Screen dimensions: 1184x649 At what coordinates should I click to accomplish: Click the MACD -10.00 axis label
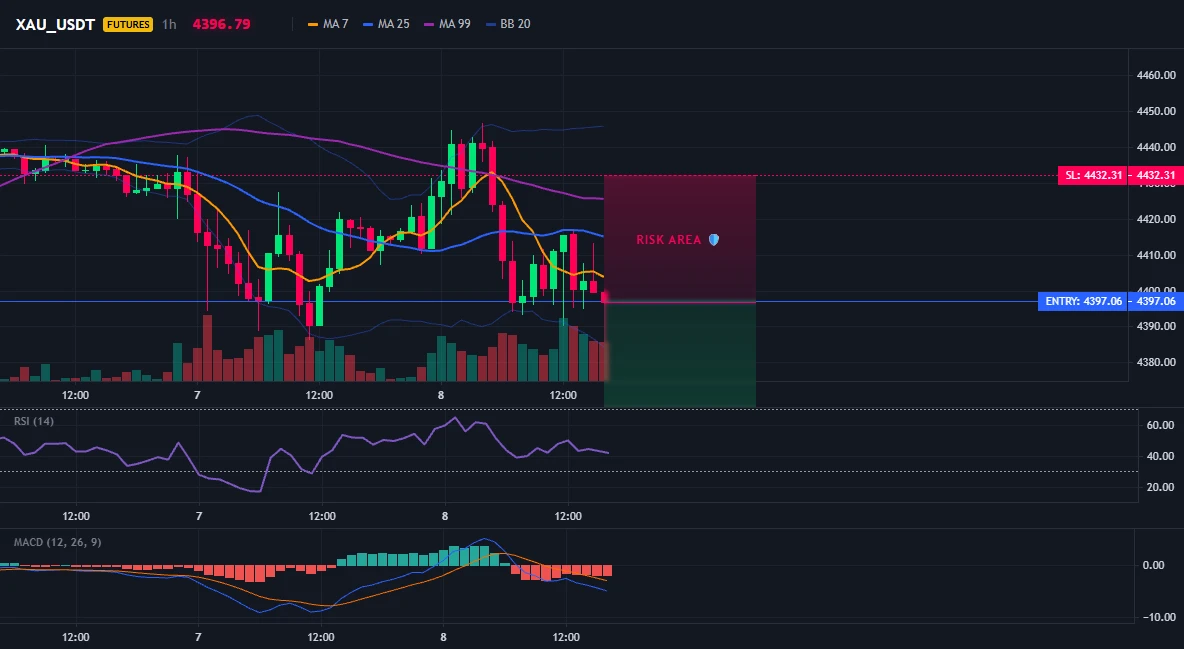pos(1159,617)
